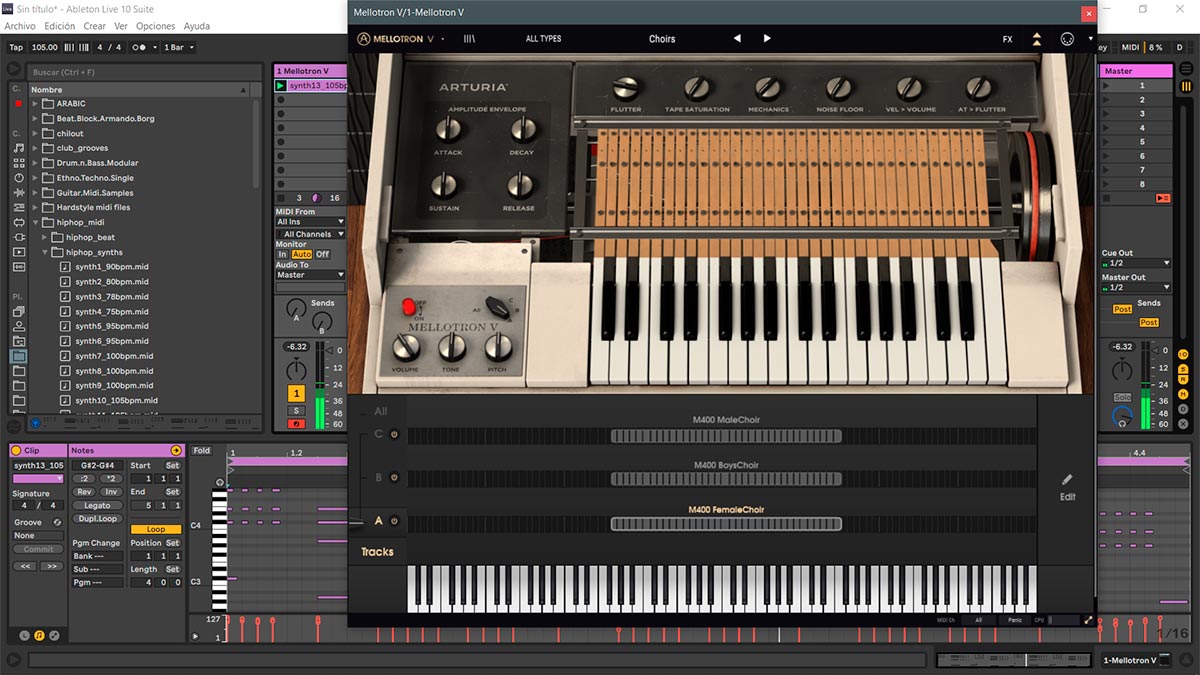Go to the next Mellotron preset
The height and width of the screenshot is (675, 1200).
click(767, 39)
